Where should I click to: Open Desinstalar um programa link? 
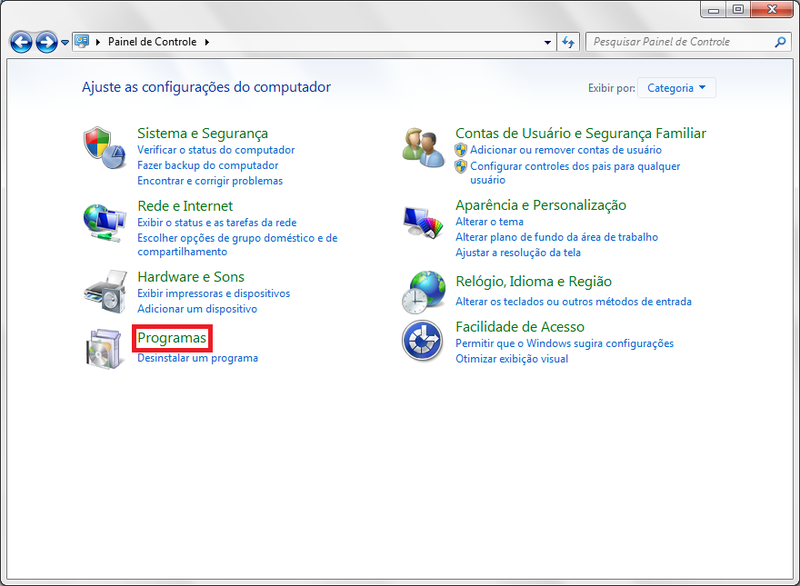click(x=197, y=358)
